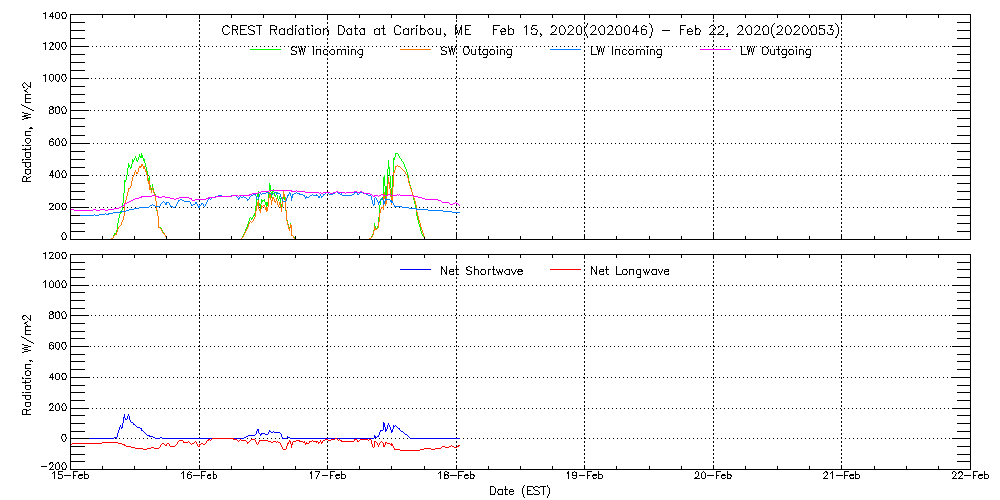Image resolution: width=1000 pixels, height=500 pixels.
Task: Click the top chart's Radiation y-axis title
Action: [29, 128]
